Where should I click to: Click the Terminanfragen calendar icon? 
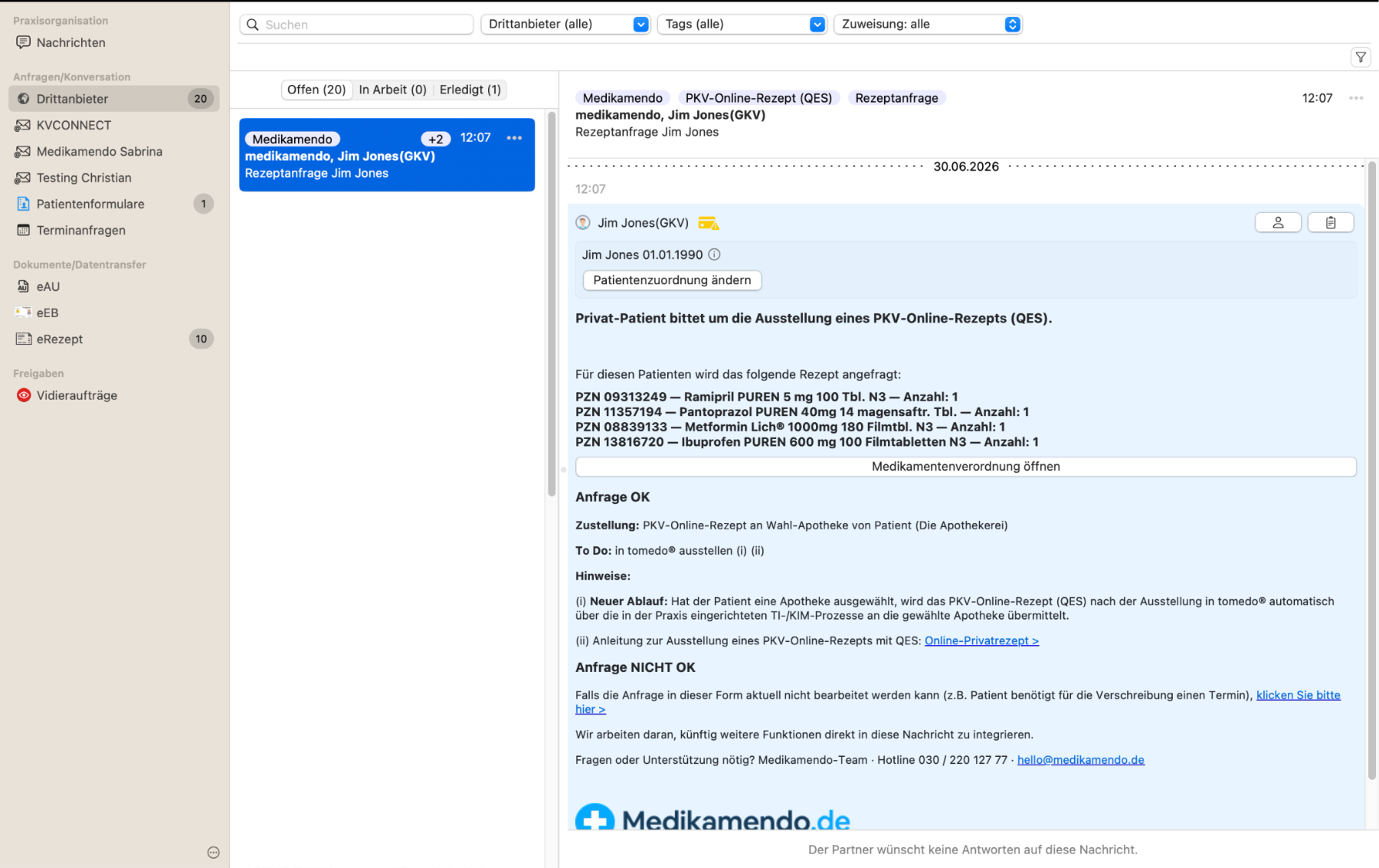(x=23, y=230)
